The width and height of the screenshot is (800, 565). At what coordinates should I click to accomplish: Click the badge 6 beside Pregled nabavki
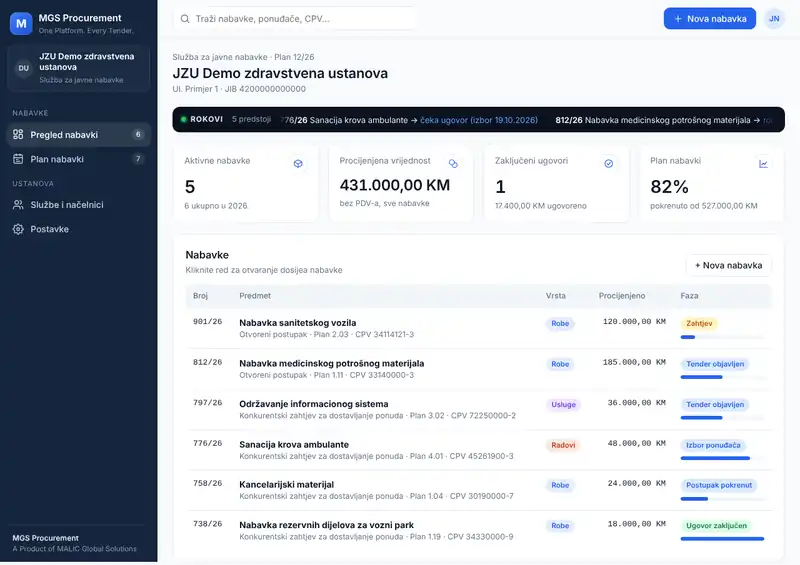click(x=138, y=134)
